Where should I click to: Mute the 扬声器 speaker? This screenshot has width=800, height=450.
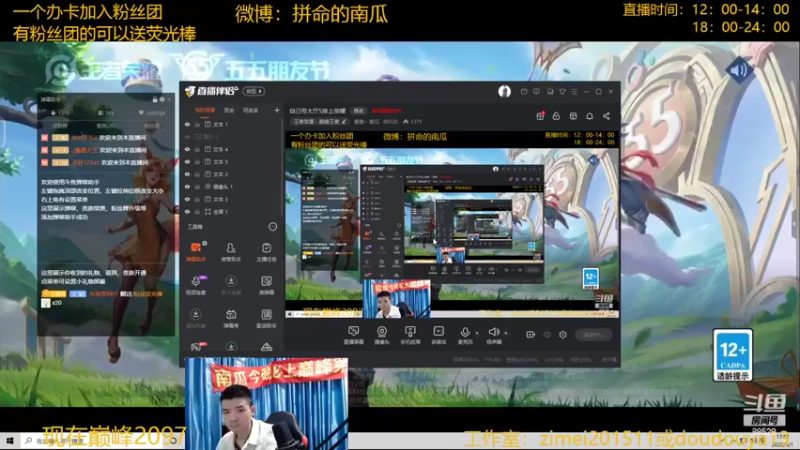click(493, 333)
